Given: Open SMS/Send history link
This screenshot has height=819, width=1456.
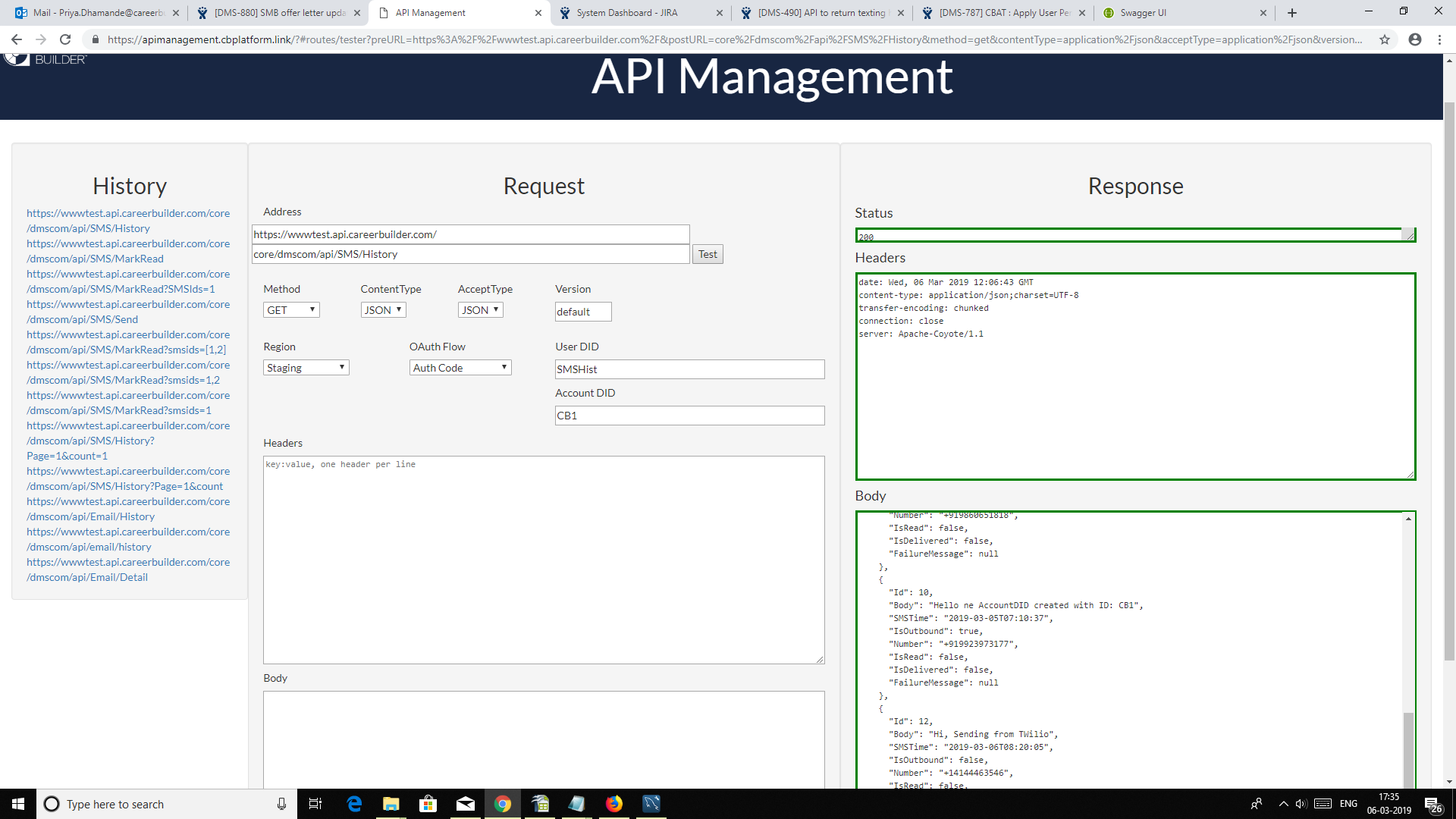Looking at the screenshot, I should click(127, 312).
